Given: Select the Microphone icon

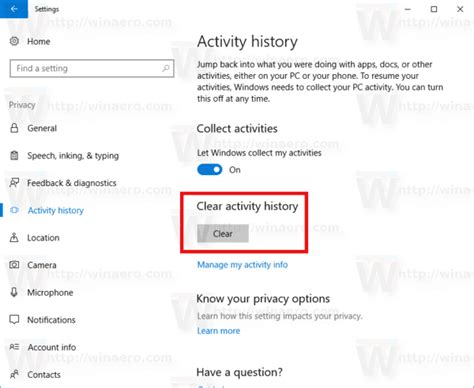Looking at the screenshot, I should tap(14, 292).
